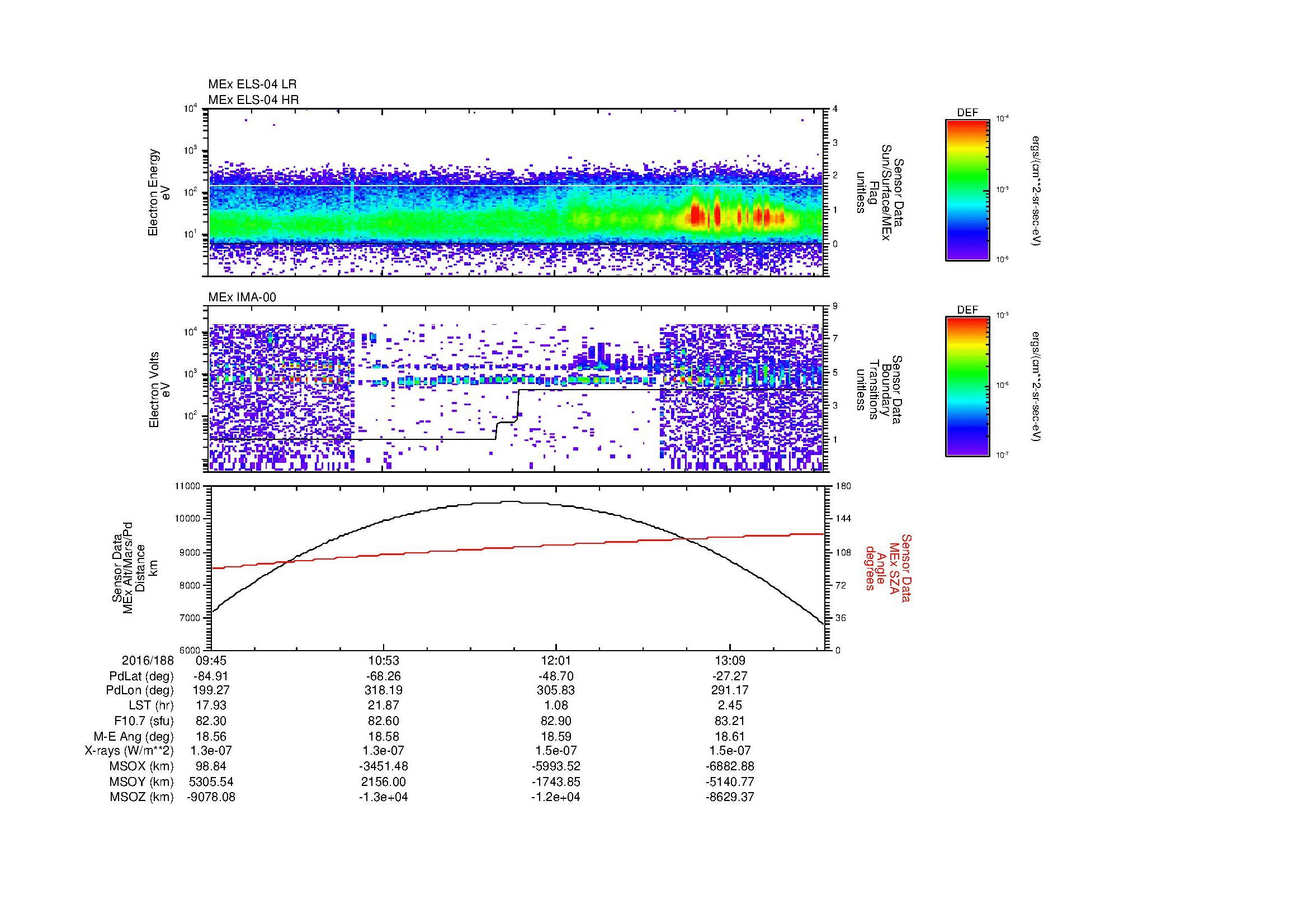Image resolution: width=1308 pixels, height=924 pixels.
Task: Click the altitude axis tick '11000'
Action: tap(188, 486)
